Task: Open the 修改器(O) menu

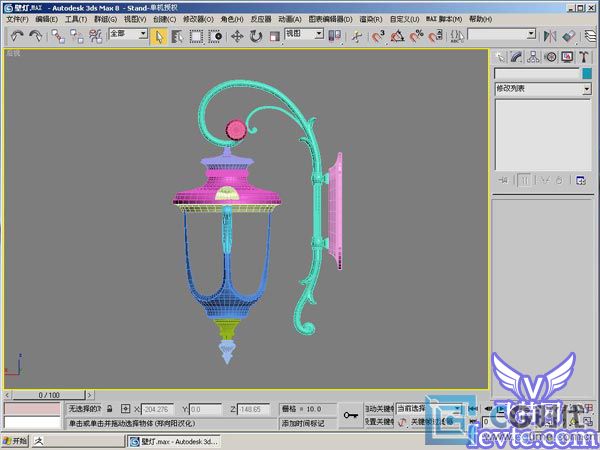Action: click(x=198, y=19)
